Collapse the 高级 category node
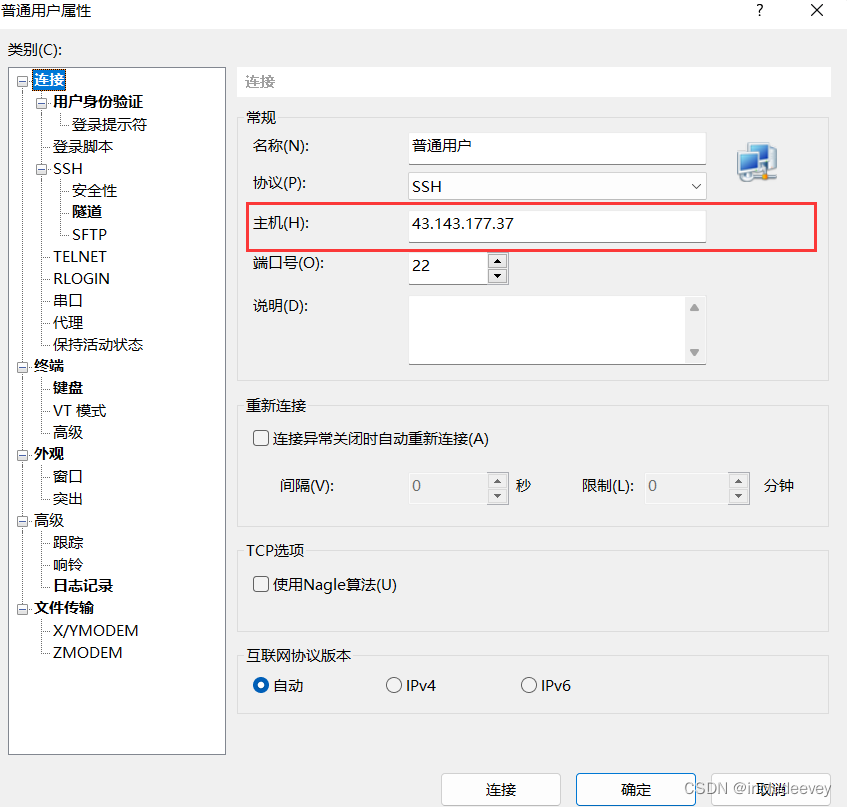This screenshot has height=807, width=847. (x=22, y=521)
